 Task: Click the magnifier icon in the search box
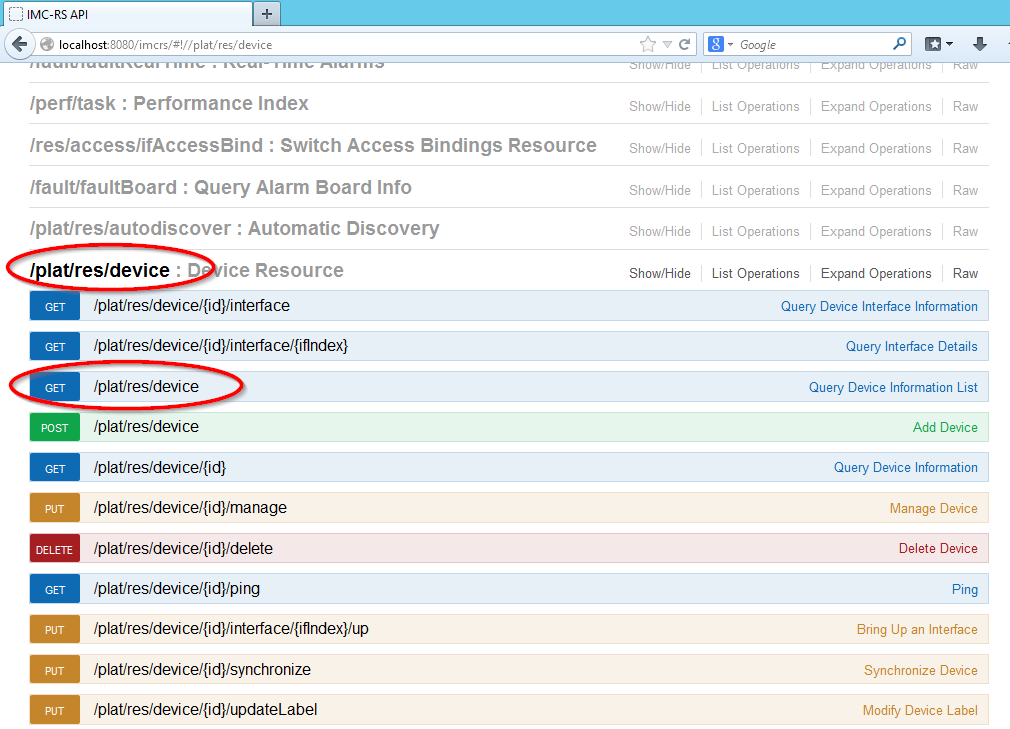click(899, 44)
